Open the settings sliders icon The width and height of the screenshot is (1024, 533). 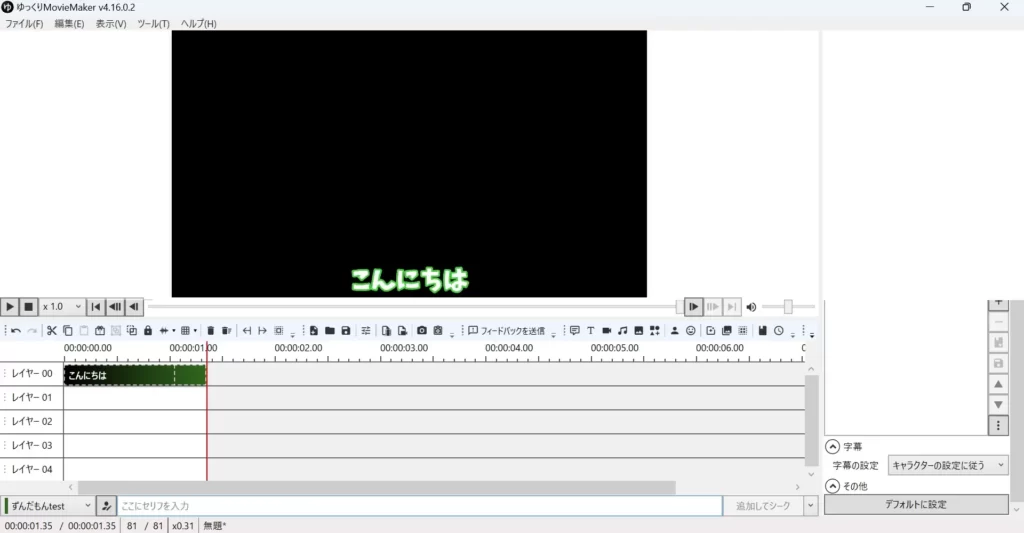366,331
